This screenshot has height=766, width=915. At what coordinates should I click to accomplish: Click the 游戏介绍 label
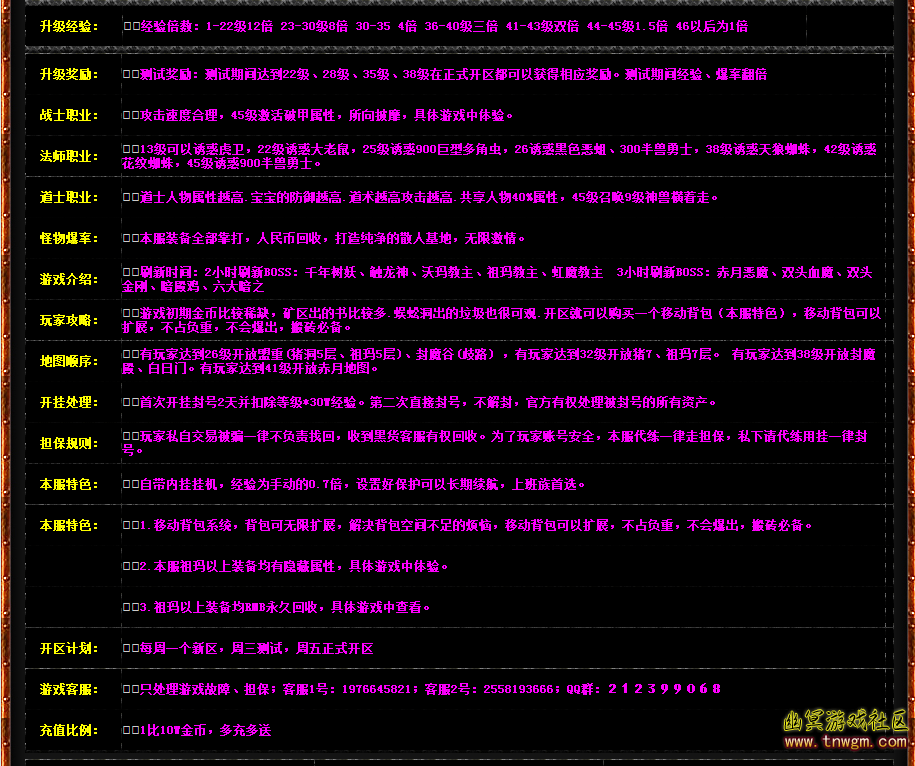pos(69,279)
